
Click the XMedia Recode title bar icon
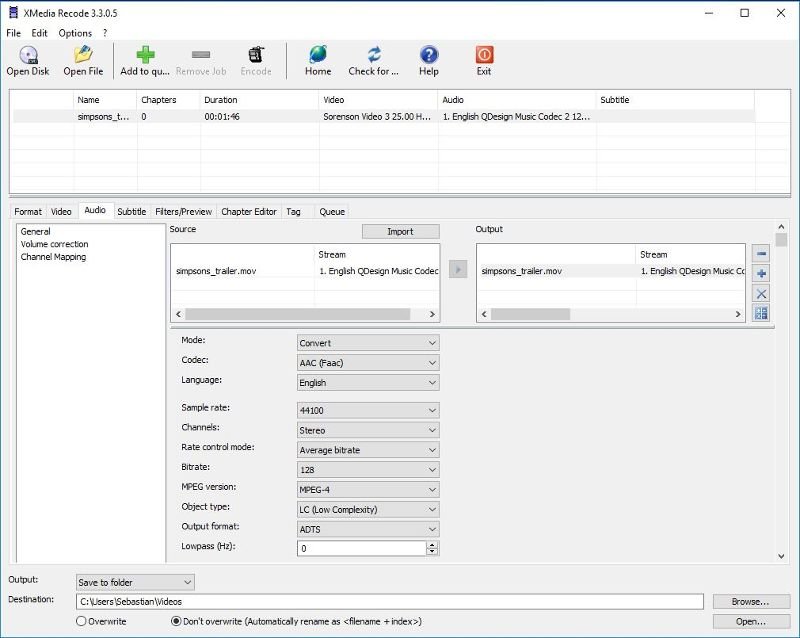13,13
